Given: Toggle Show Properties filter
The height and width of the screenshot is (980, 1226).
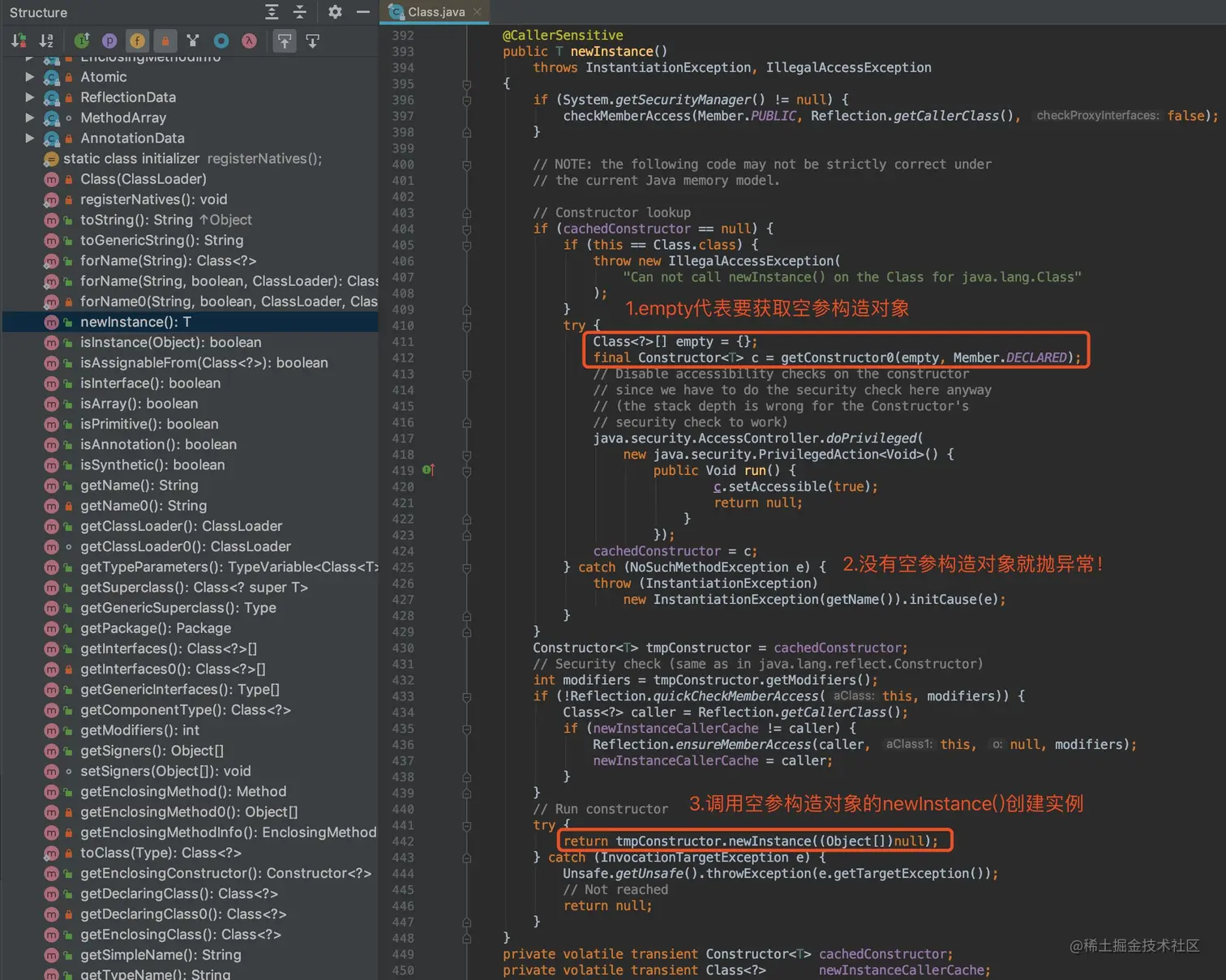Looking at the screenshot, I should click(109, 41).
